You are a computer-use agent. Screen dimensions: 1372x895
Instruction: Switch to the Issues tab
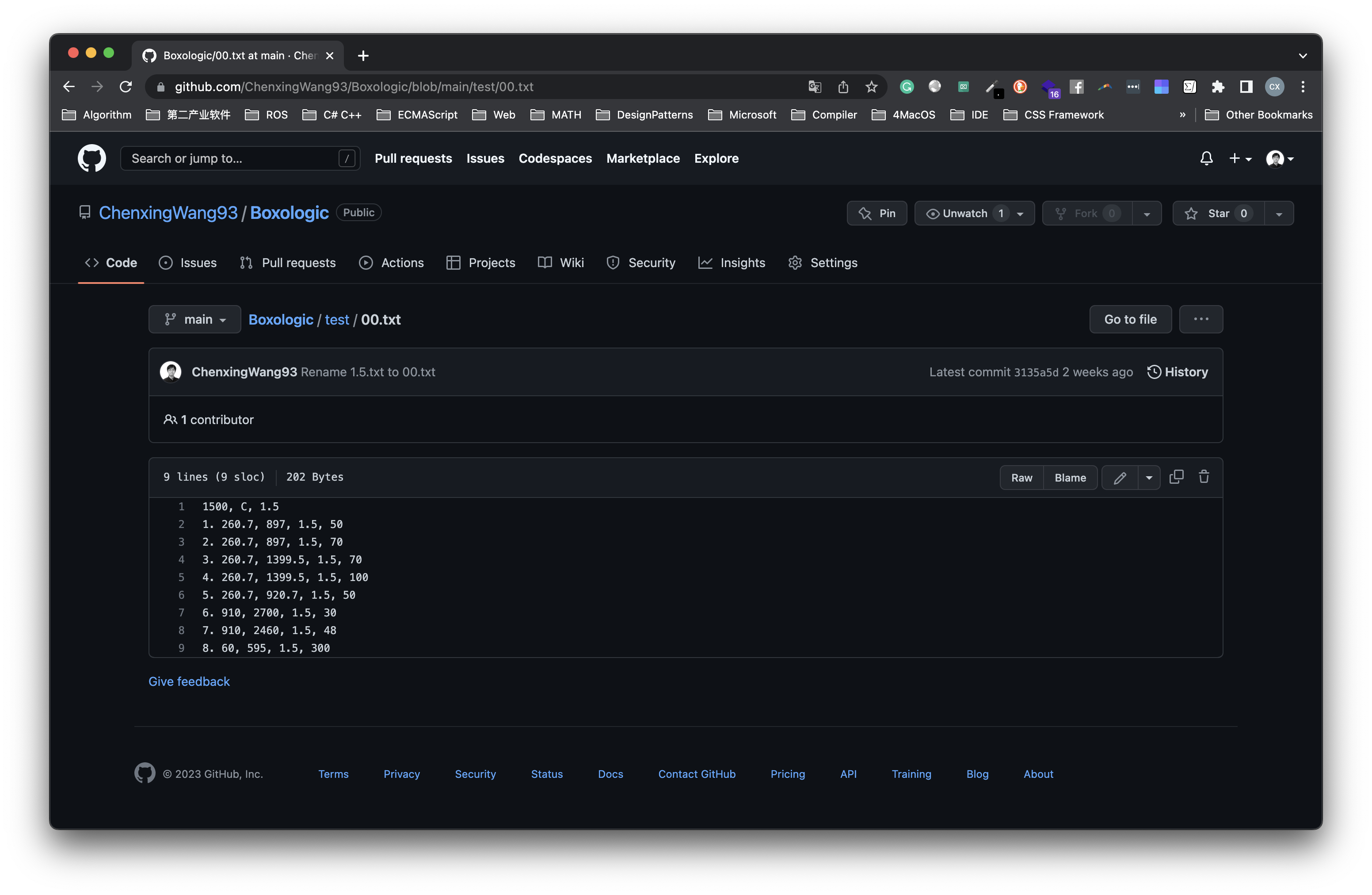pyautogui.click(x=188, y=262)
